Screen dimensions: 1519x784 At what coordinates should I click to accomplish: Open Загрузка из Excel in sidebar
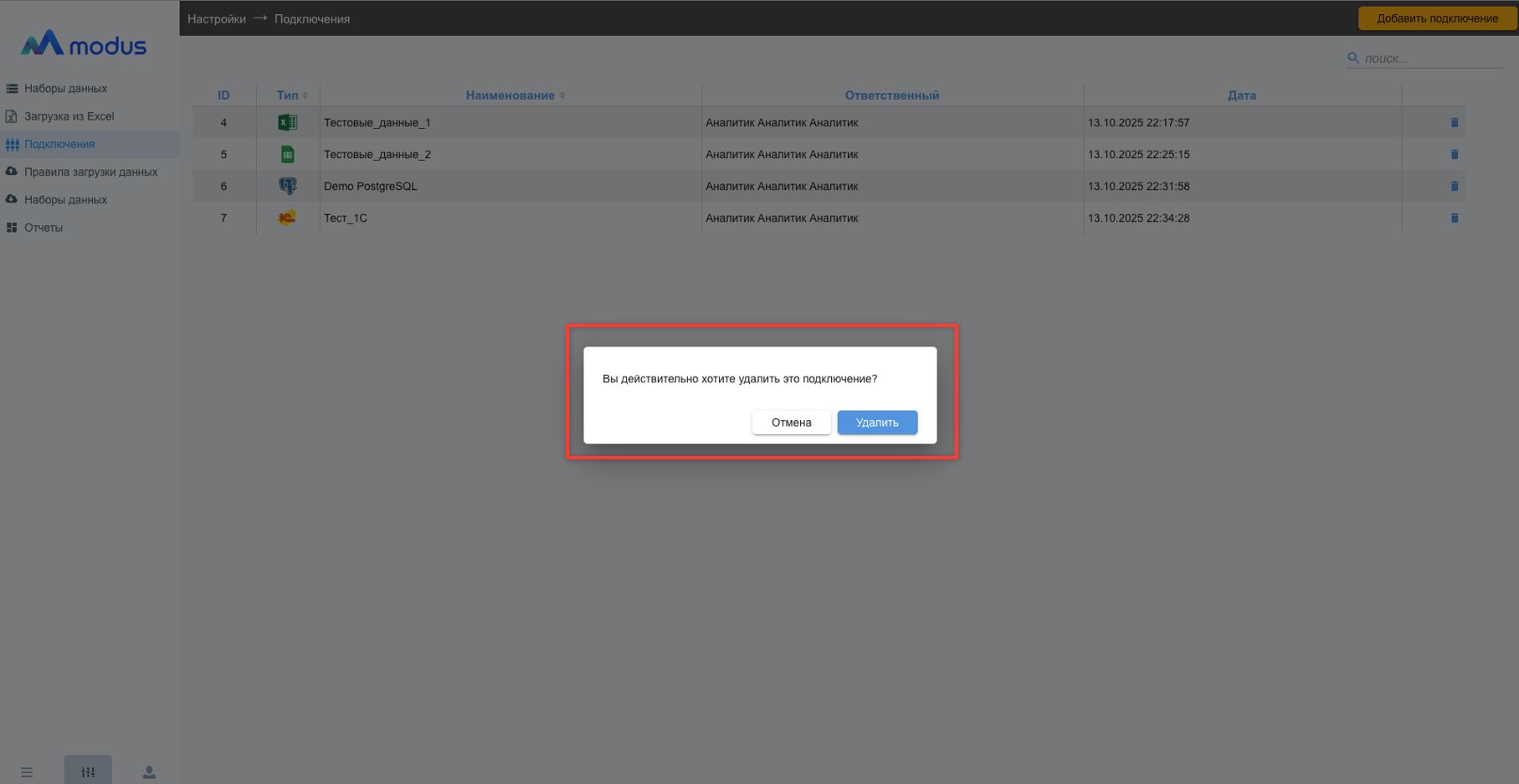click(69, 116)
